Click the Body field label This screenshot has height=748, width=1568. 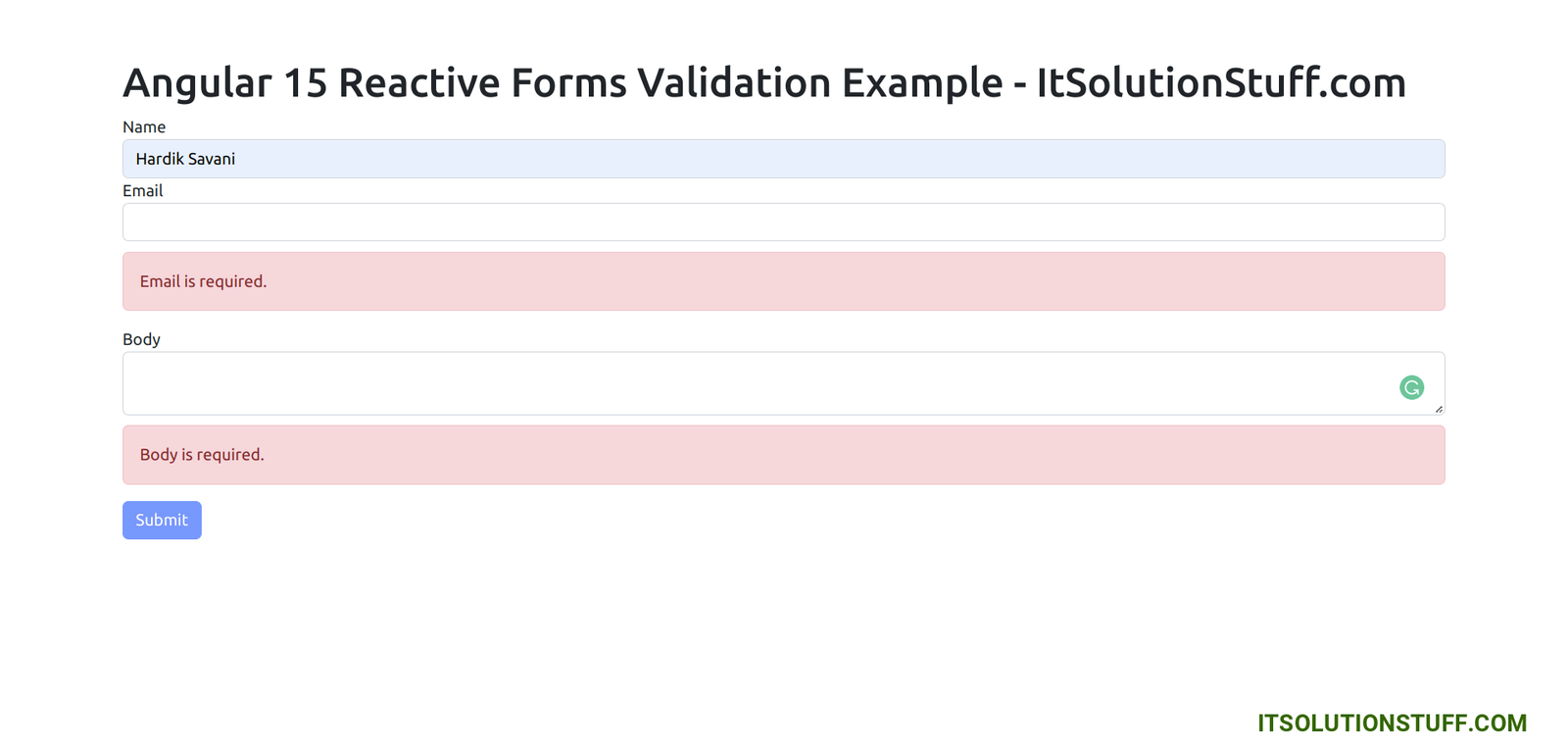pyautogui.click(x=141, y=339)
